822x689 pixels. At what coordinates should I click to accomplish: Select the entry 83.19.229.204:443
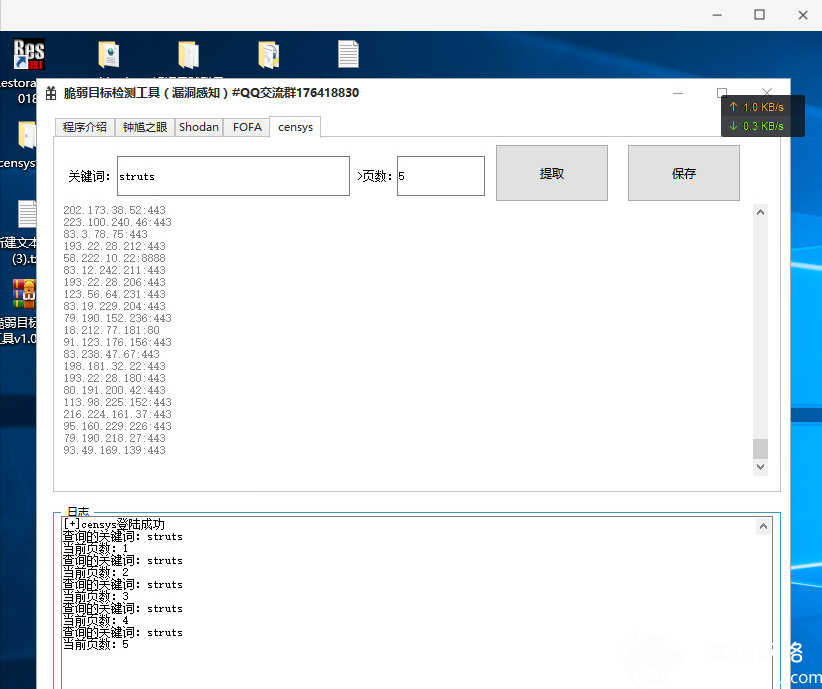pyautogui.click(x=114, y=306)
